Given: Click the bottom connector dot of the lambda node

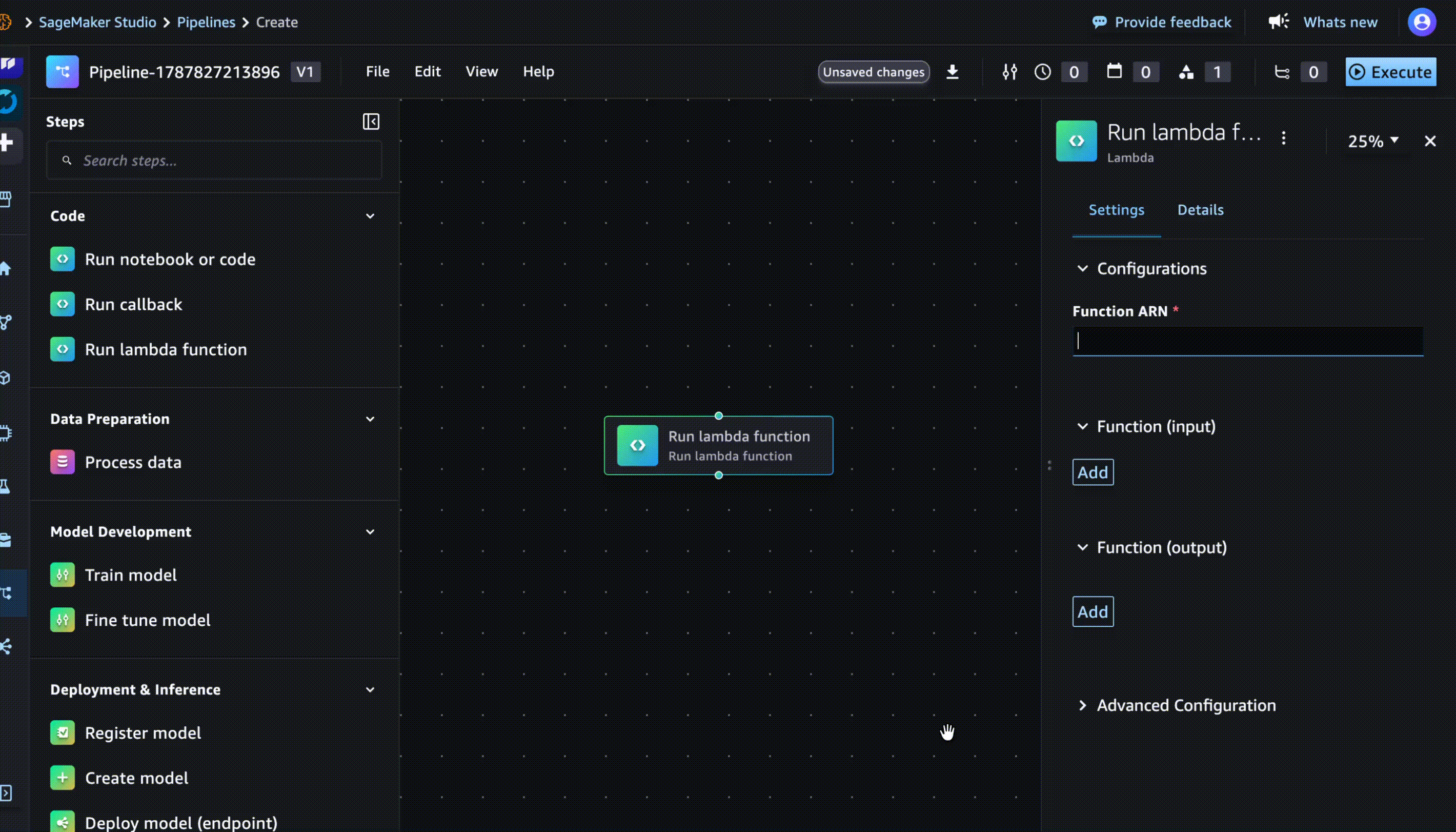Looking at the screenshot, I should [718, 476].
